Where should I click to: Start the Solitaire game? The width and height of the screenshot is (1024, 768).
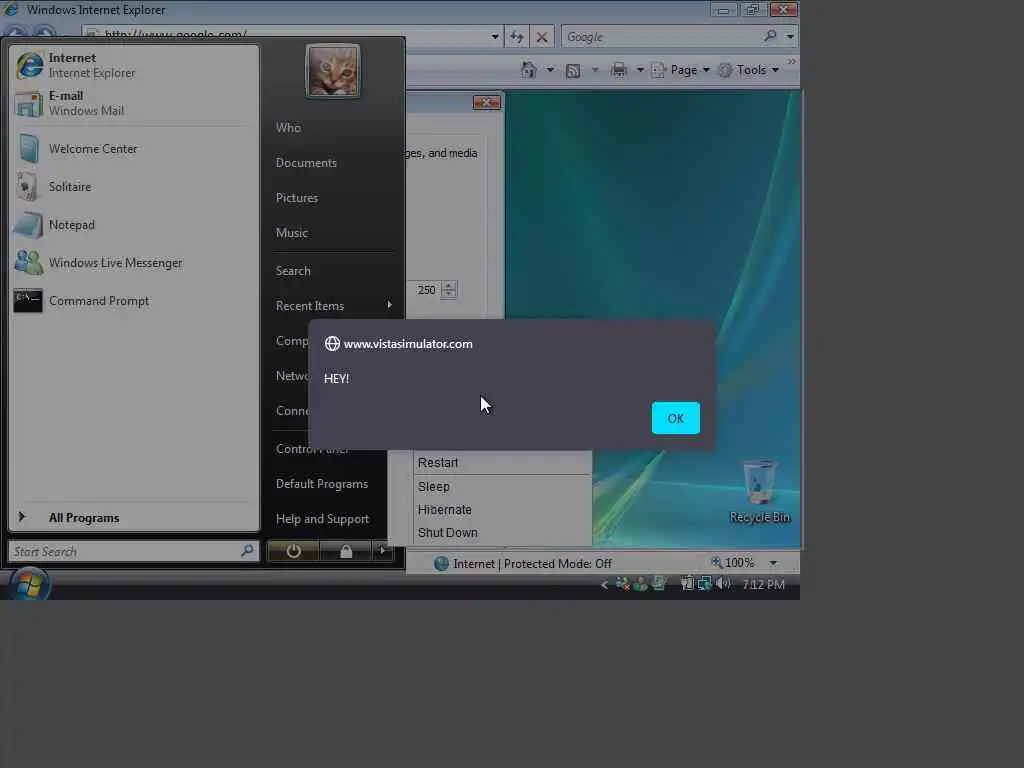tap(135, 187)
